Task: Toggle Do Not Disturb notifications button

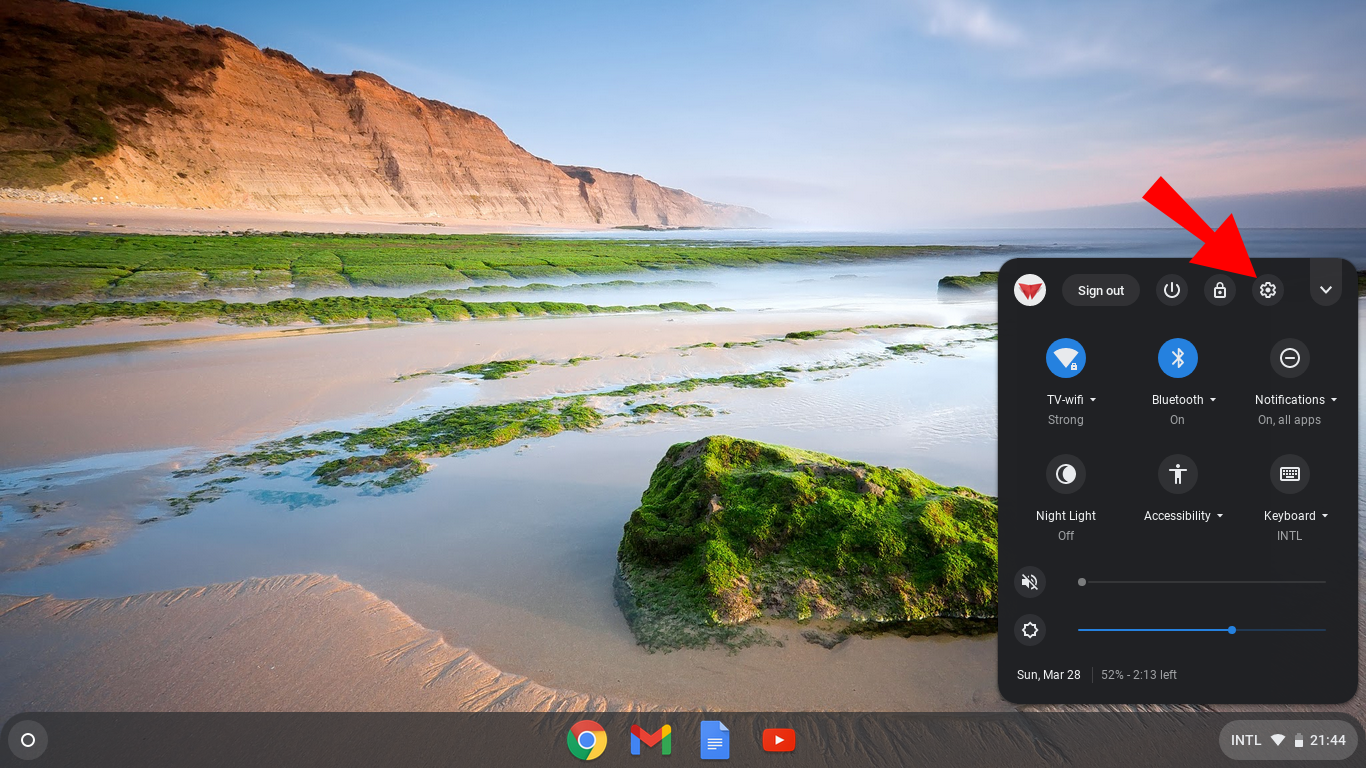Action: 1290,357
